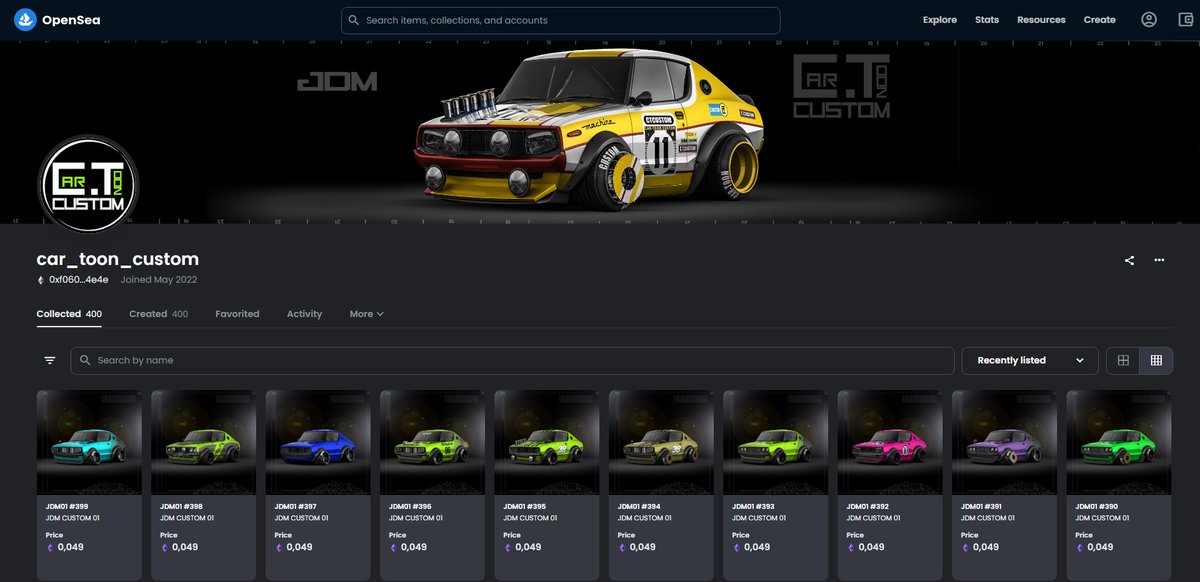Click the JDM01 #394 title text
The height and width of the screenshot is (582, 1200).
tap(639, 507)
